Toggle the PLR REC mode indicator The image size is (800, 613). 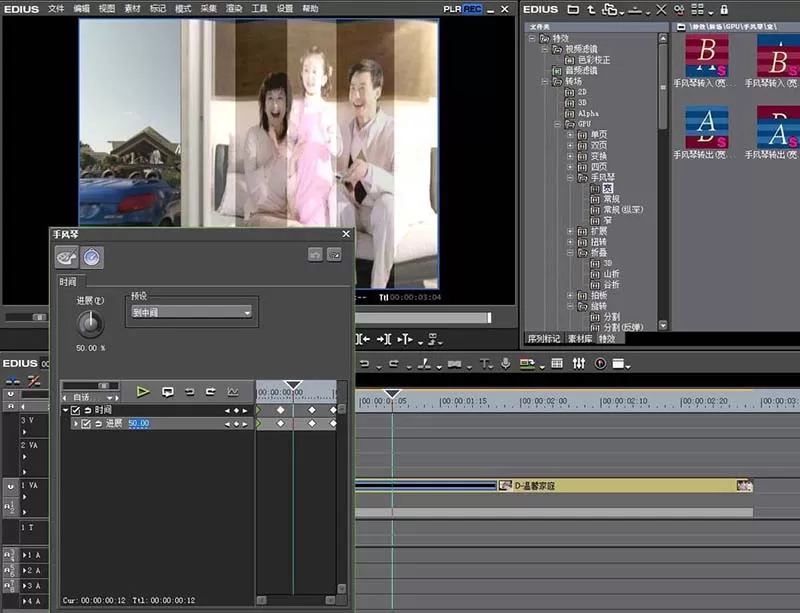click(462, 9)
